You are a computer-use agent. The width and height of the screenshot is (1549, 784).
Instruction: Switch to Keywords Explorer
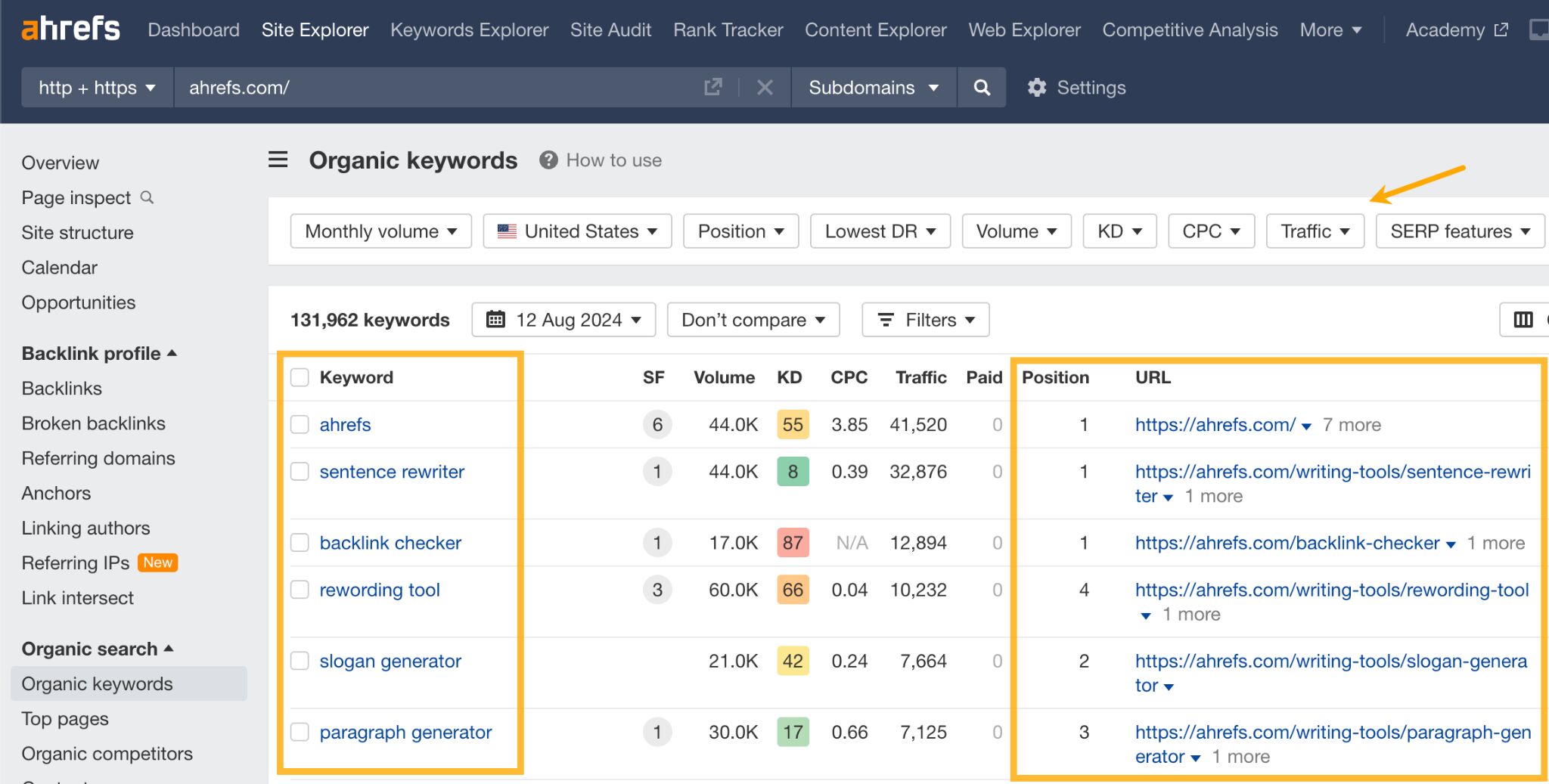tap(469, 29)
